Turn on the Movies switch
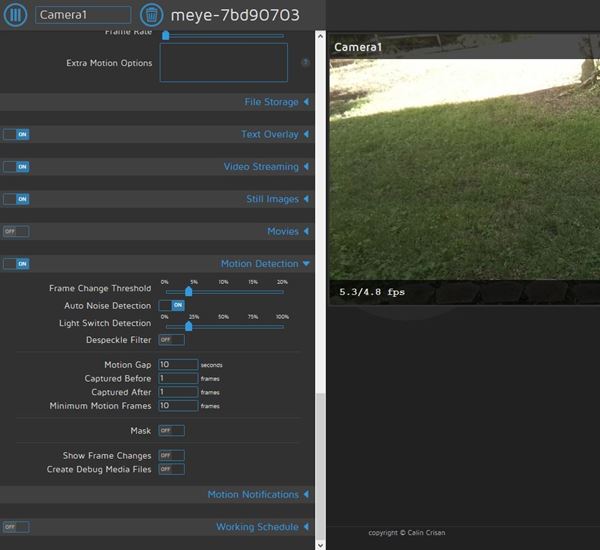 click(x=16, y=231)
